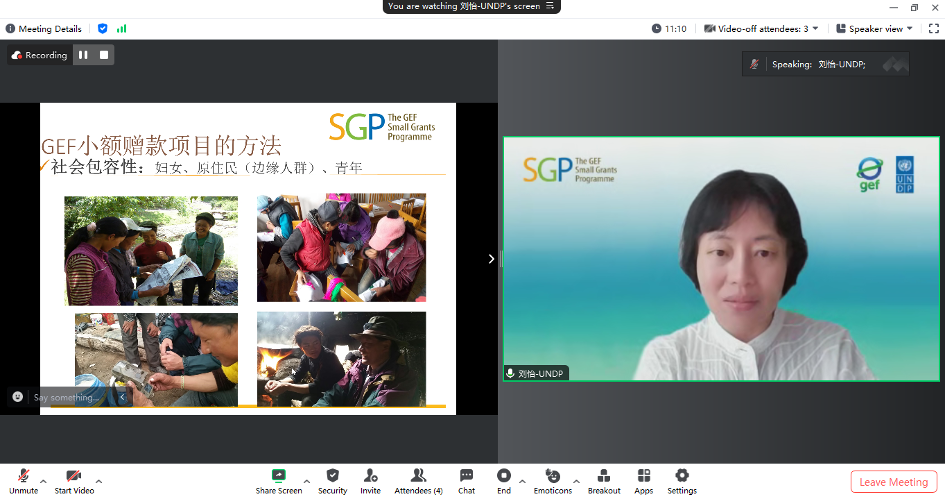Open the Chat panel
Viewport: 945px width, 499px height.
coord(466,480)
